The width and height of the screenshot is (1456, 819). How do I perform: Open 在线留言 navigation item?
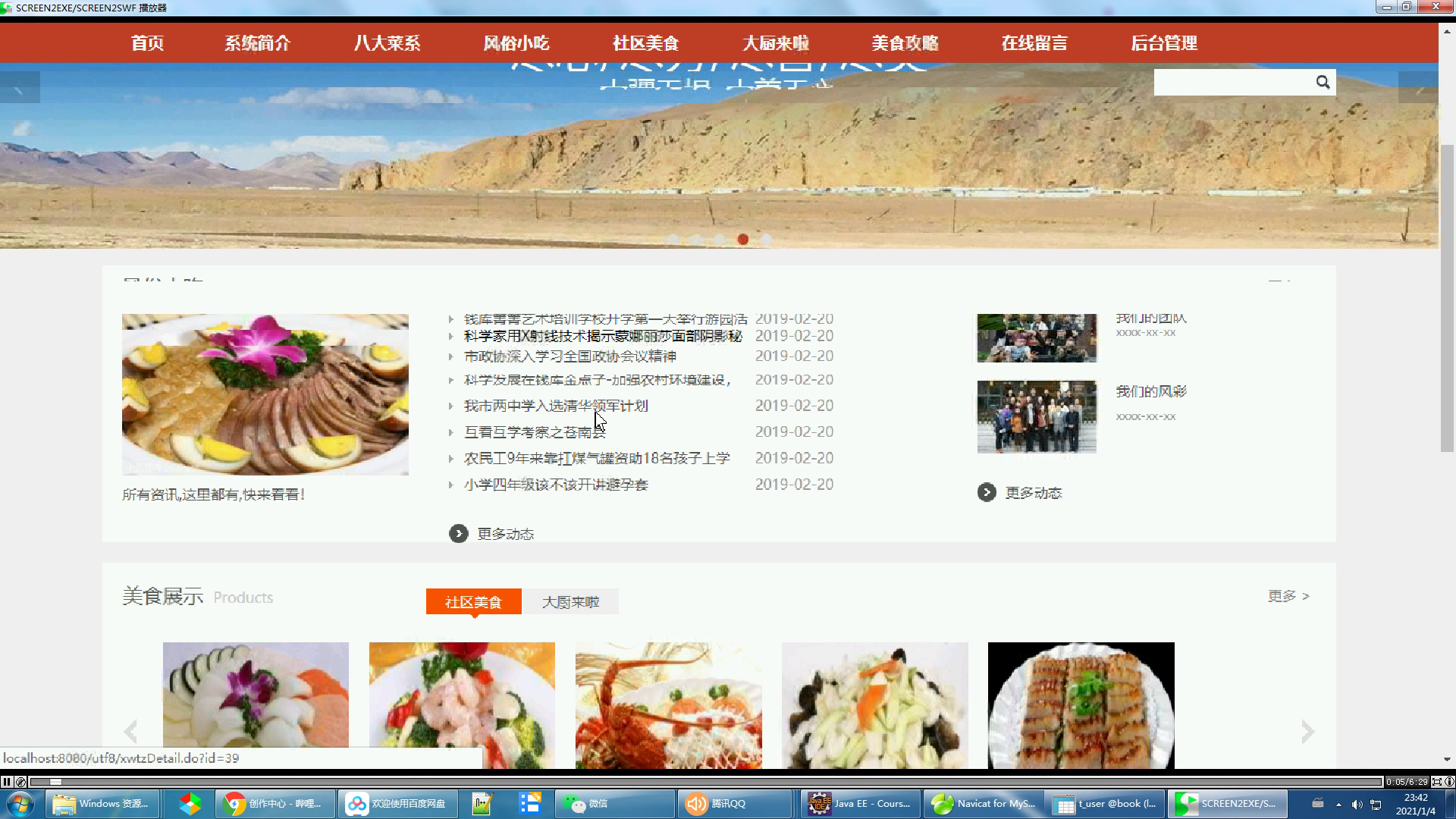pos(1034,43)
